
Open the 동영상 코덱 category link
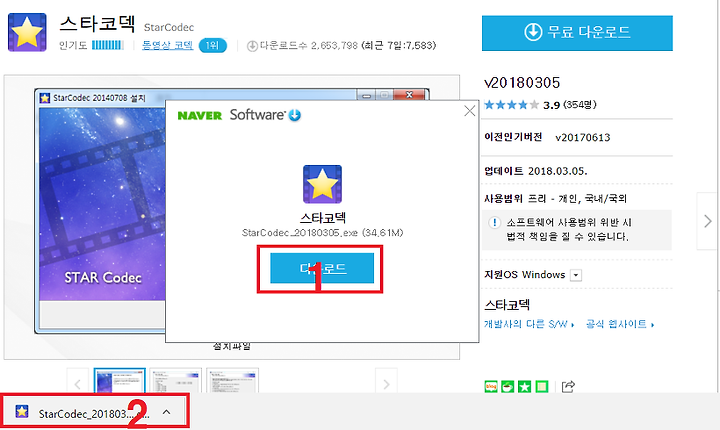pyautogui.click(x=168, y=45)
